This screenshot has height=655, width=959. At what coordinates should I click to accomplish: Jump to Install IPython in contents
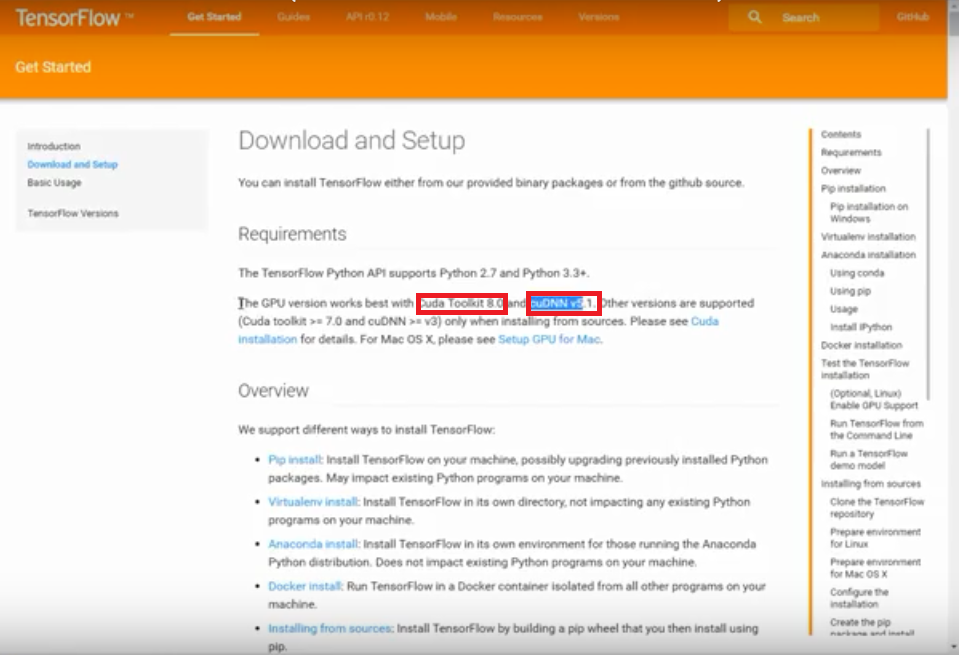pyautogui.click(x=861, y=327)
